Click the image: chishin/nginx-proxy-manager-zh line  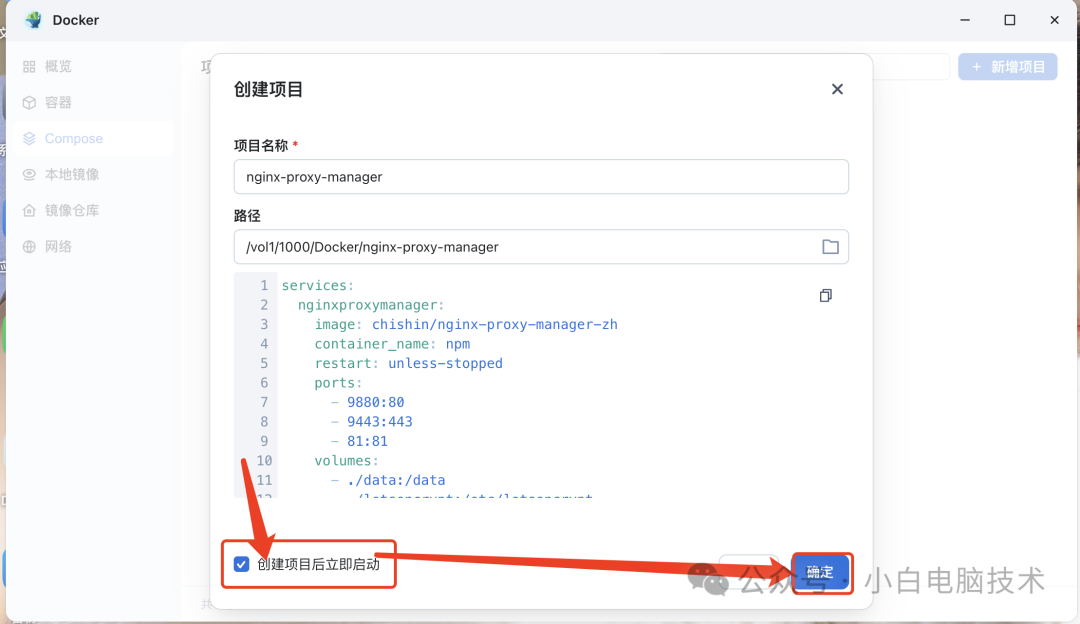(x=466, y=324)
